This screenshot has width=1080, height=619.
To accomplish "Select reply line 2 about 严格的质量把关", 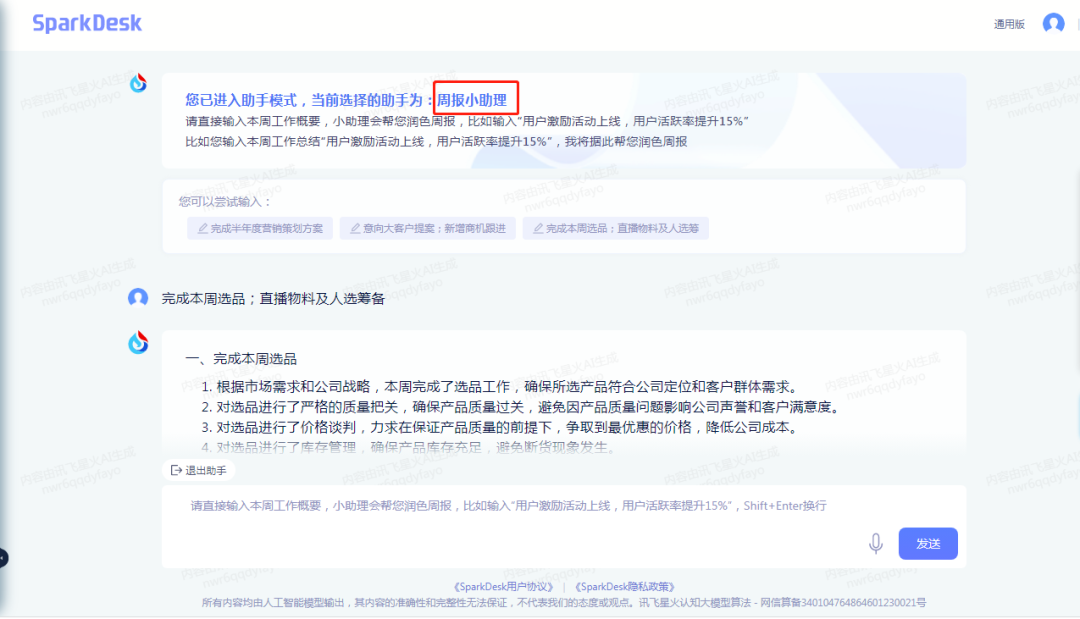I will coord(522,407).
